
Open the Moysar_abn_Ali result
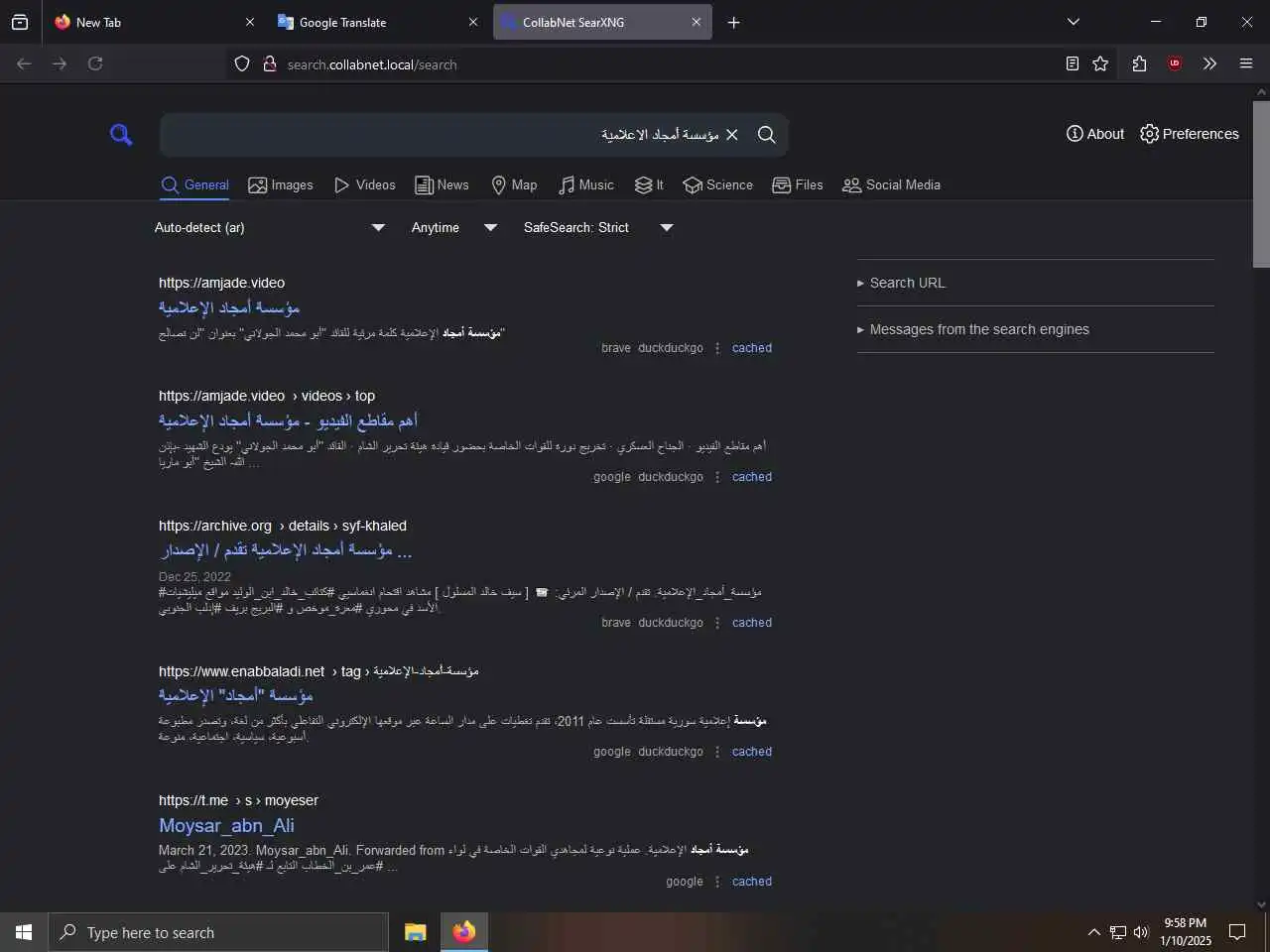point(226,826)
